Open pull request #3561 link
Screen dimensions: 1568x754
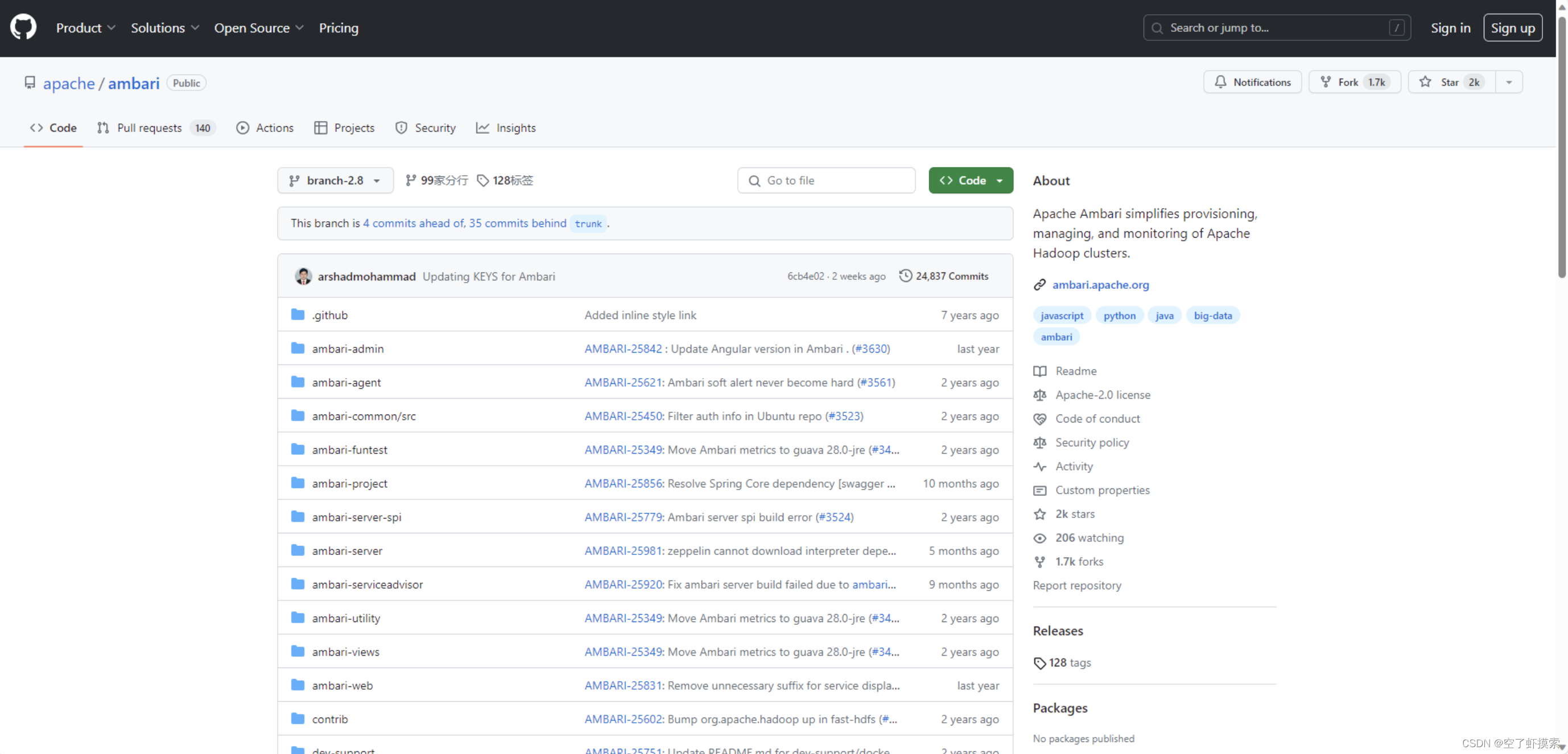tap(876, 382)
